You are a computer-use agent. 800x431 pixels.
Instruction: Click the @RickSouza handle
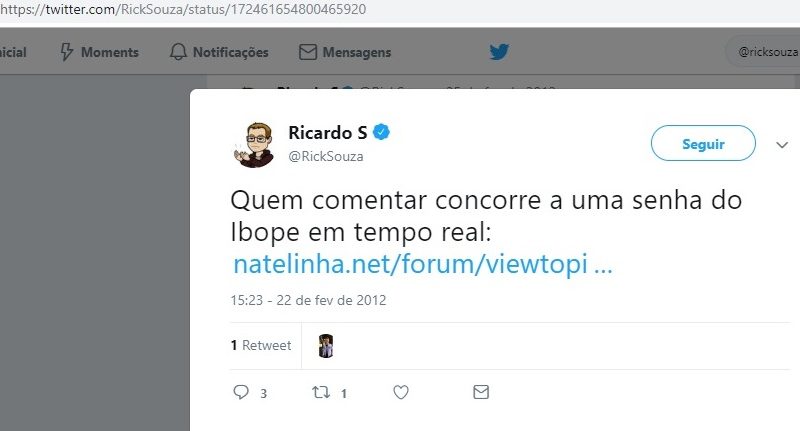tap(326, 157)
